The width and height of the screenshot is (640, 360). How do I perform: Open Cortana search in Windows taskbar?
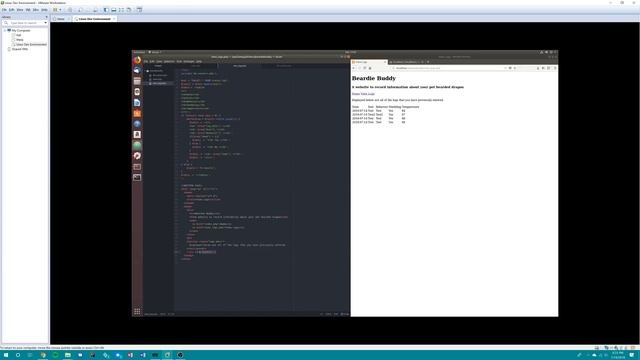click(18, 355)
